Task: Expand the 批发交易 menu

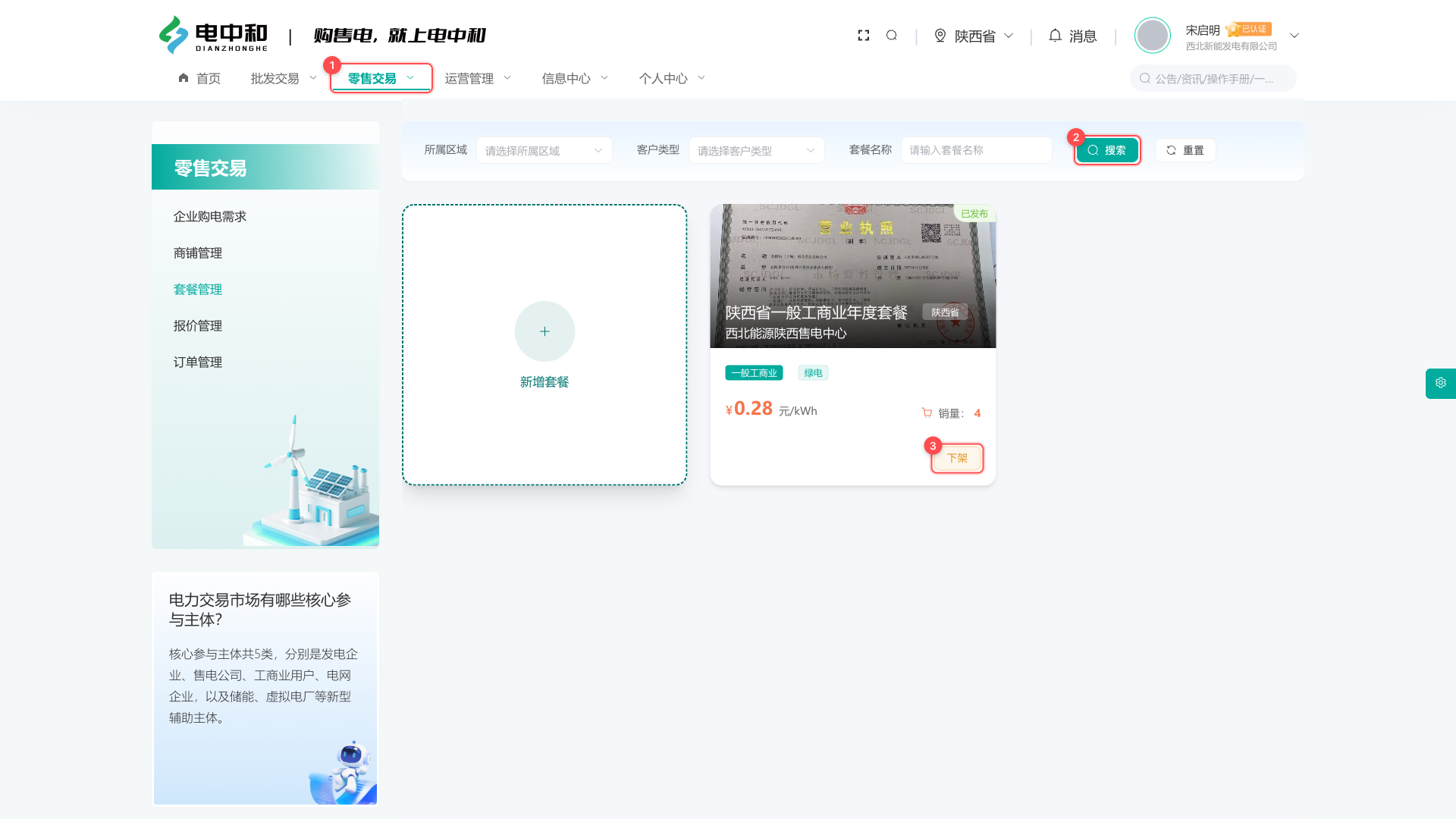Action: pyautogui.click(x=284, y=78)
